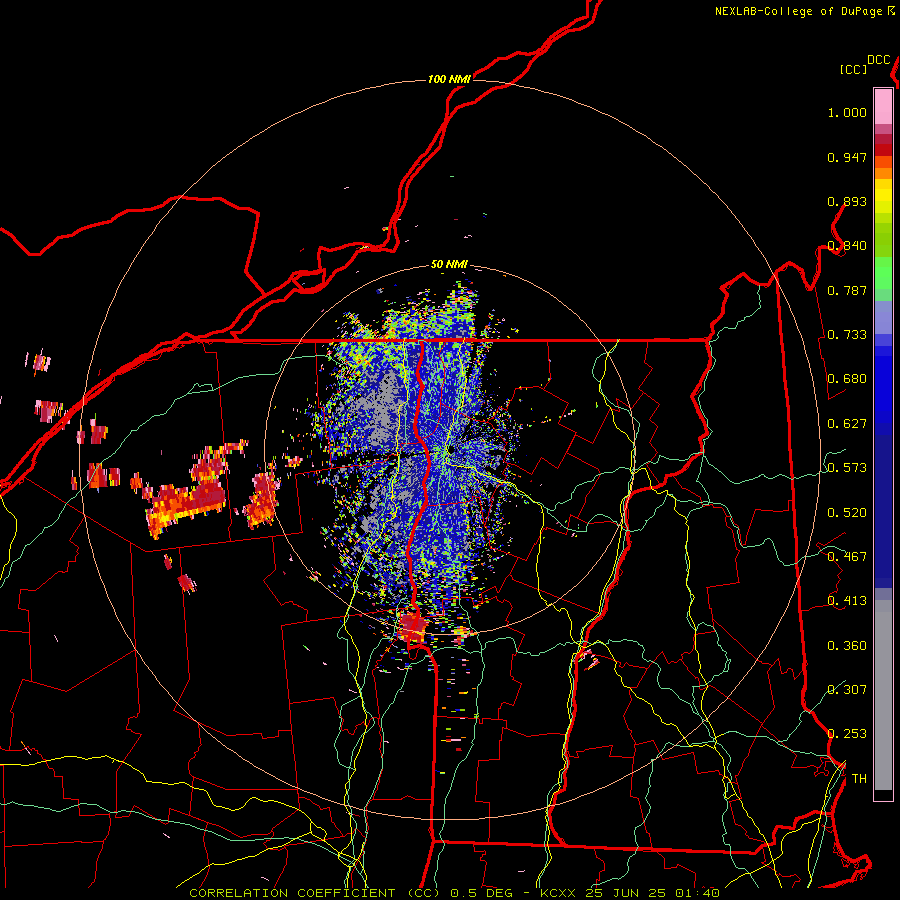This screenshot has height=900, width=900.
Task: Click the TH threshold label on scale
Action: (859, 779)
